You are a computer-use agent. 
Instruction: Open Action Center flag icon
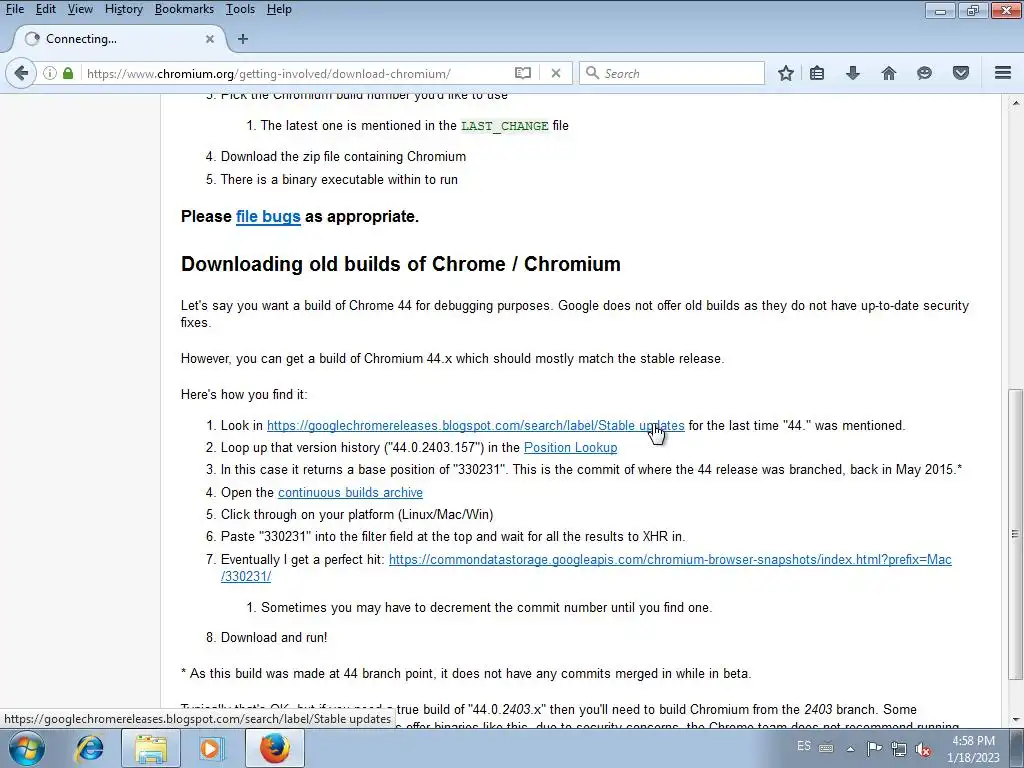coord(874,748)
